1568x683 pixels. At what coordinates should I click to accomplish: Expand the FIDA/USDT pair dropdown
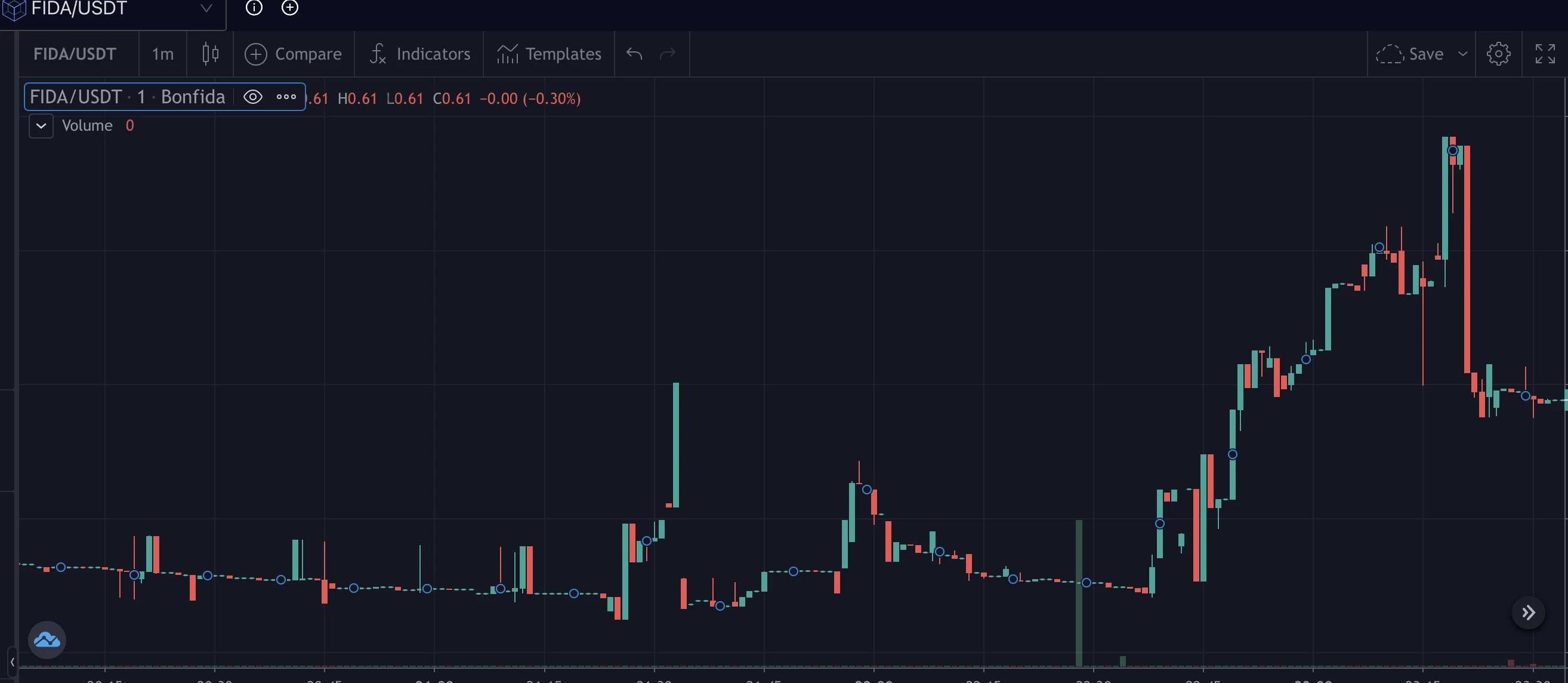coord(206,8)
